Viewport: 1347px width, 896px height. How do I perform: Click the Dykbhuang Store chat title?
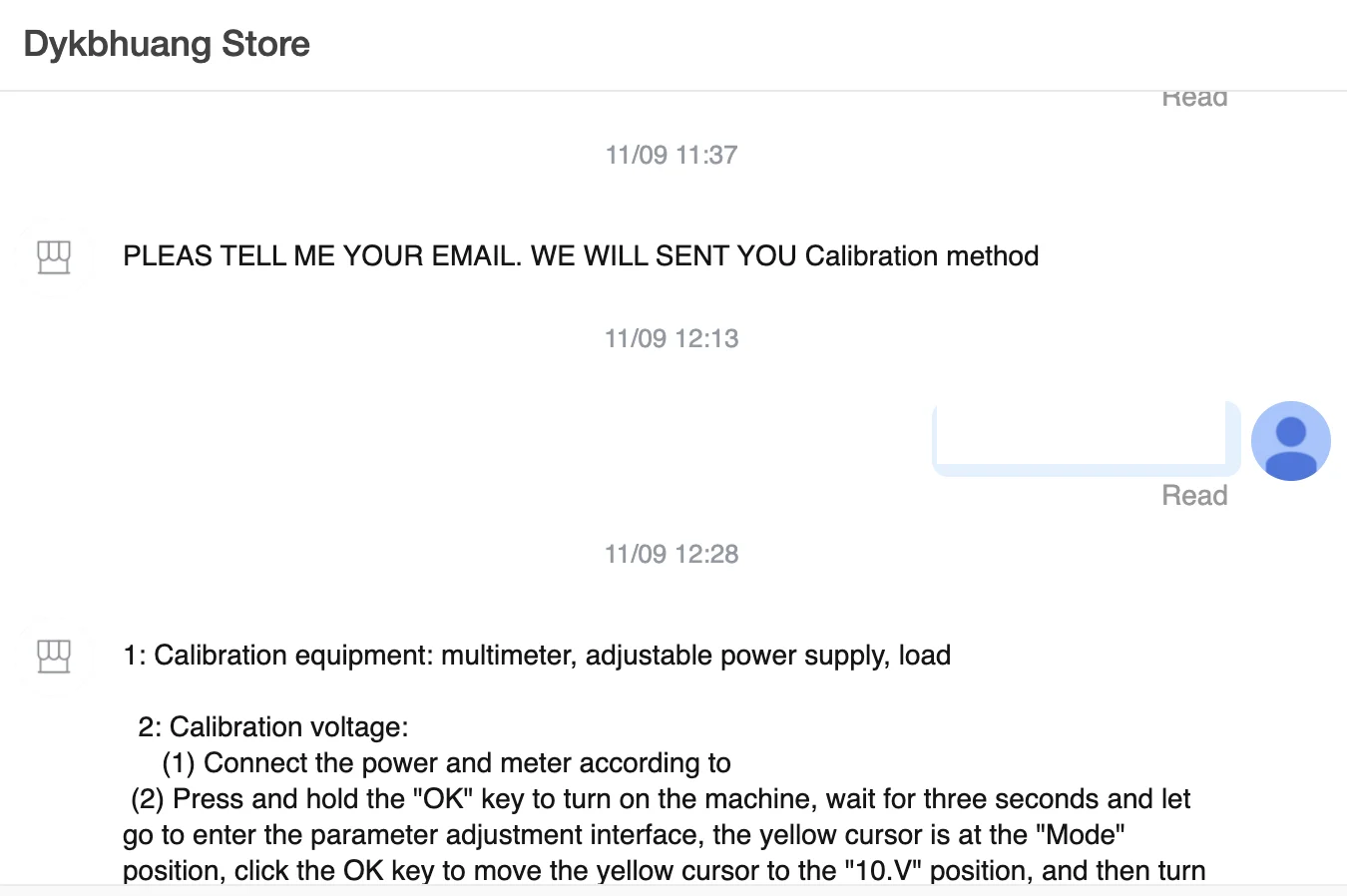pos(167,44)
